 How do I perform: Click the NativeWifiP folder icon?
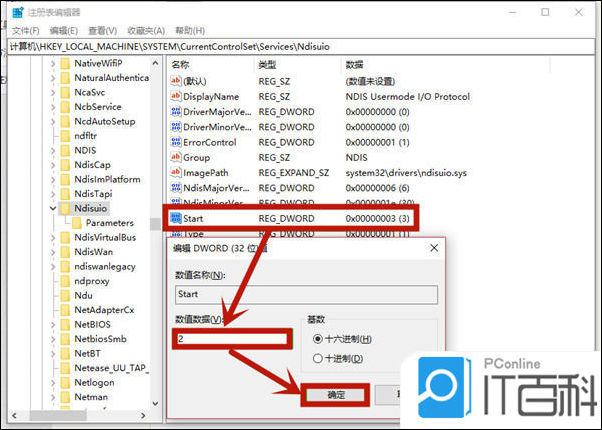(65, 63)
